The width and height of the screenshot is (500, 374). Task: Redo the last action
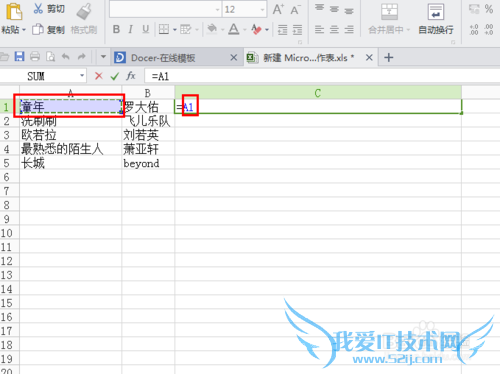point(81,57)
